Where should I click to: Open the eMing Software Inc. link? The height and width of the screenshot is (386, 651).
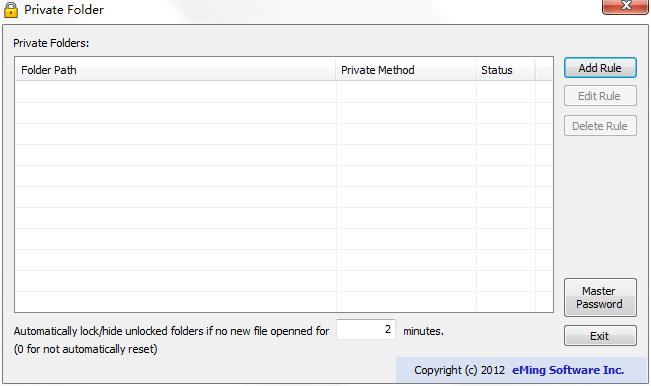pyautogui.click(x=568, y=370)
